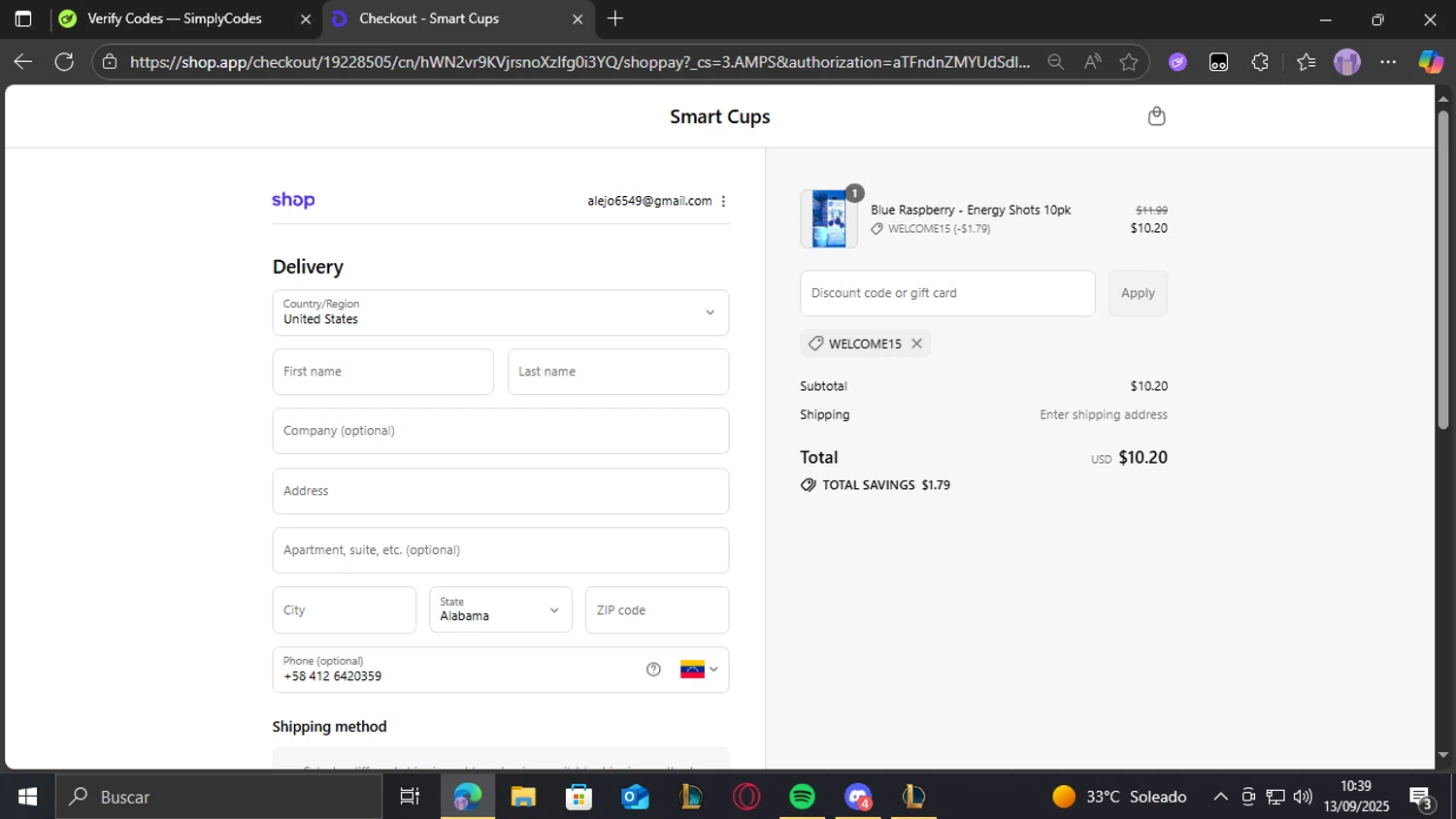Open Opera browser from the taskbar

coord(746,797)
